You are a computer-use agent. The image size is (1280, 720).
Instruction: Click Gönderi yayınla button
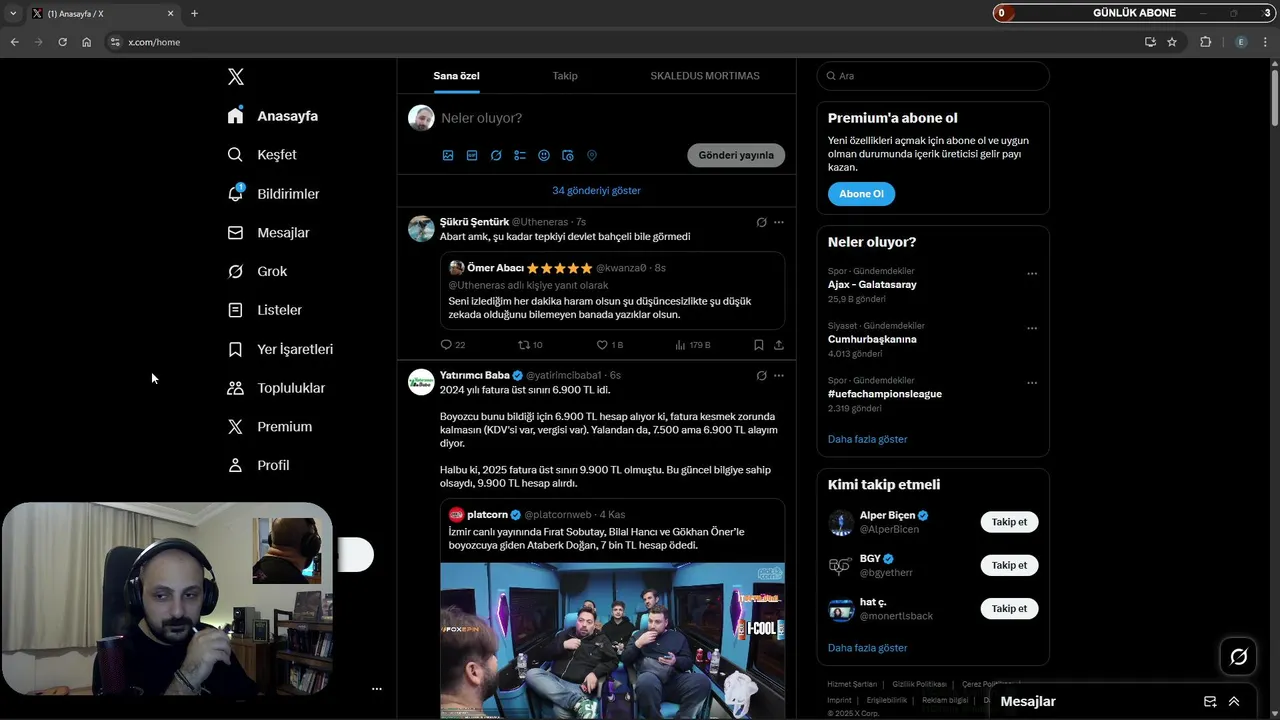(x=736, y=155)
